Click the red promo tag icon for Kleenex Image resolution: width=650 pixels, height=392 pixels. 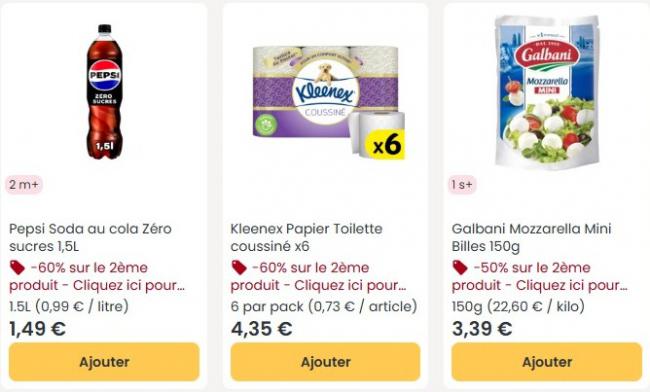tap(239, 268)
